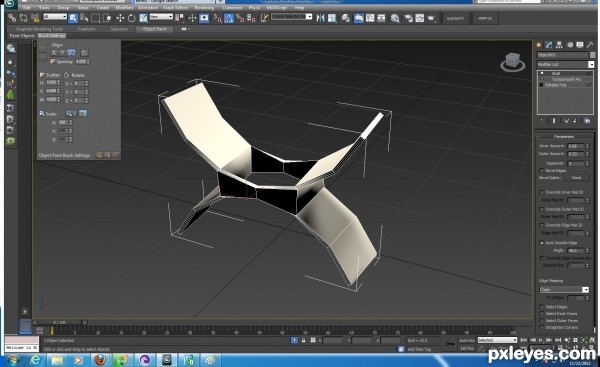Open Internet Explorer from the taskbar

point(35,360)
